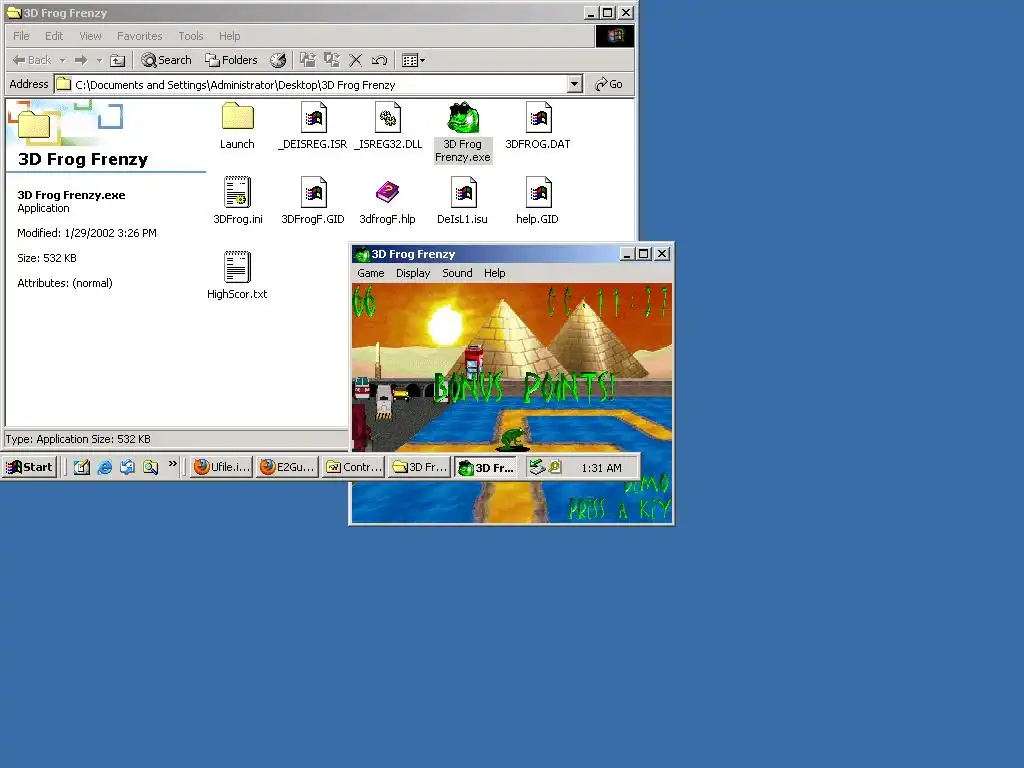Image resolution: width=1024 pixels, height=768 pixels.
Task: Click the Move To toolbar icon
Action: click(308, 60)
